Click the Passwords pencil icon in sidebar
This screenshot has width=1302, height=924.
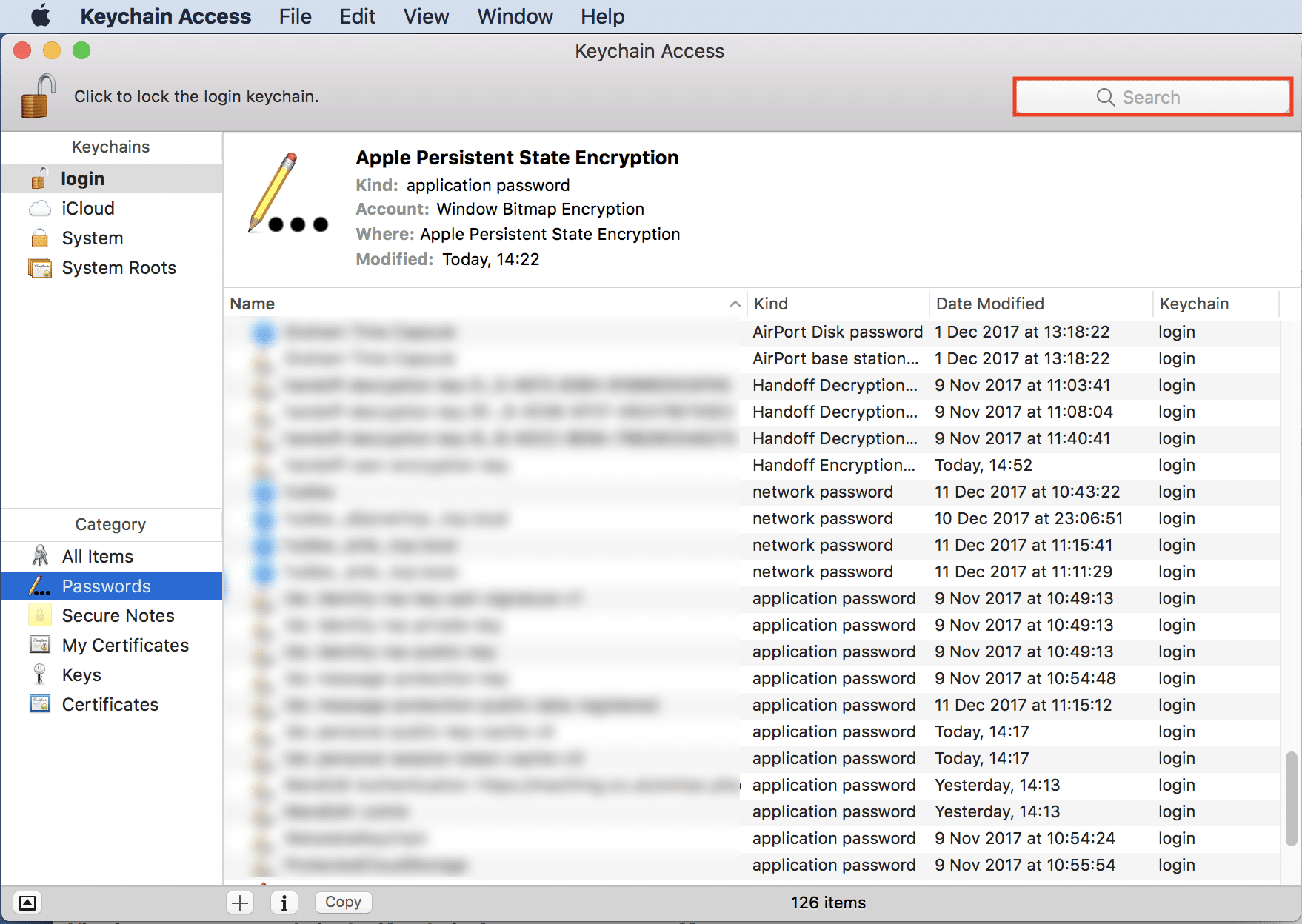pos(40,586)
